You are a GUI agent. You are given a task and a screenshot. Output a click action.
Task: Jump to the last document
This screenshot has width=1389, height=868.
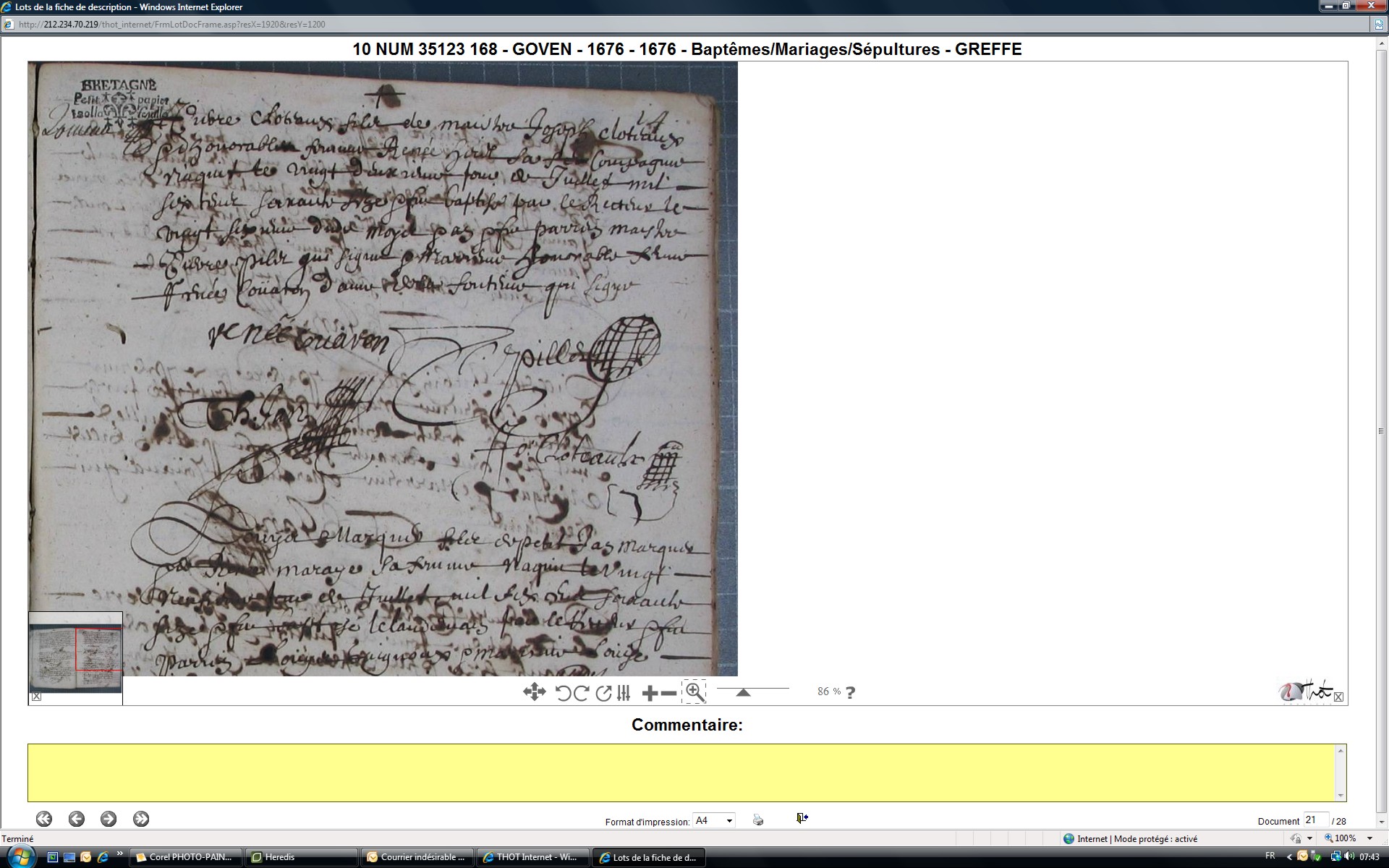click(141, 819)
